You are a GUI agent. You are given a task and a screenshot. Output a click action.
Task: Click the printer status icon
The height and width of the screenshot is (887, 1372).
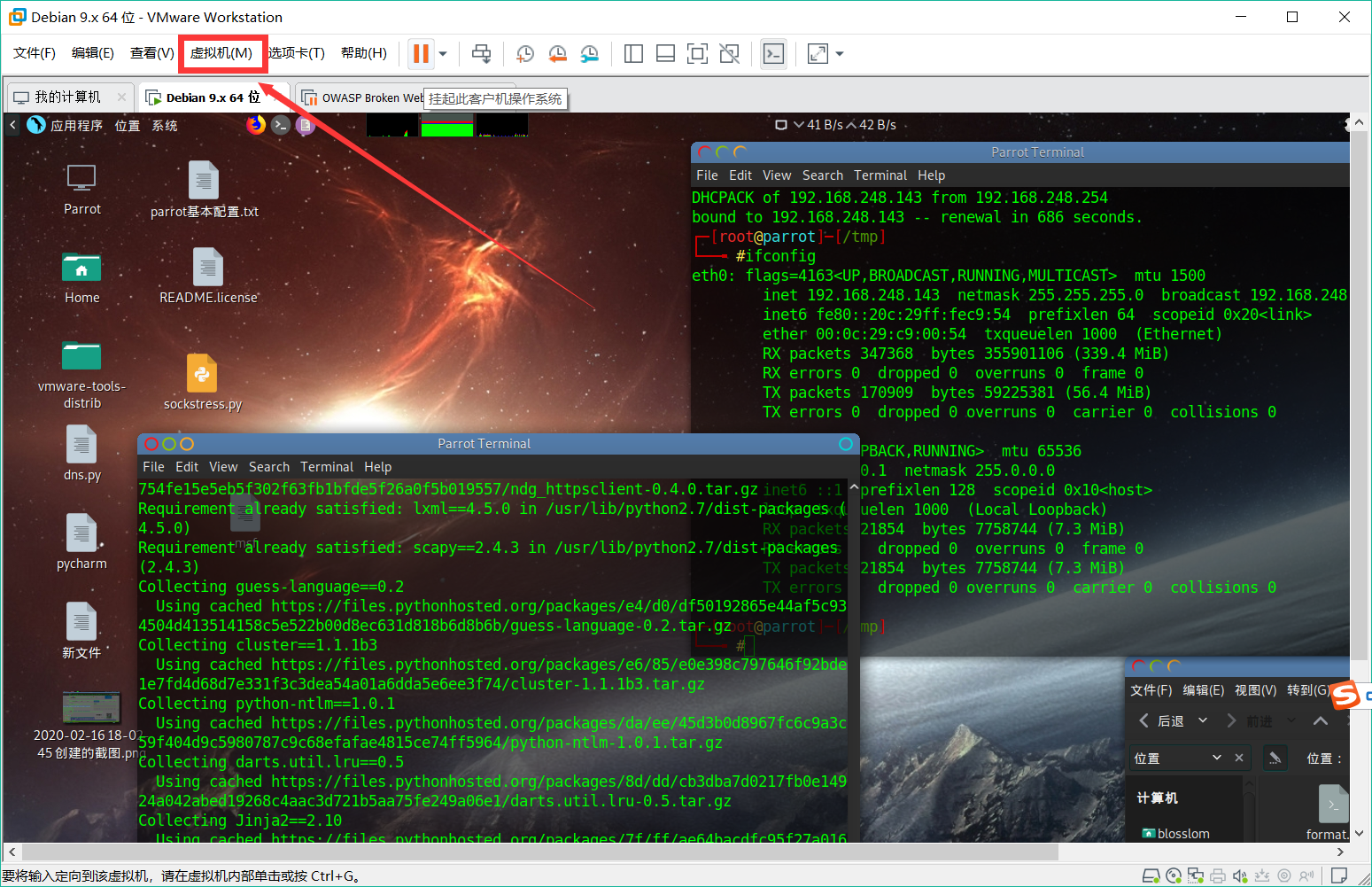[1218, 875]
